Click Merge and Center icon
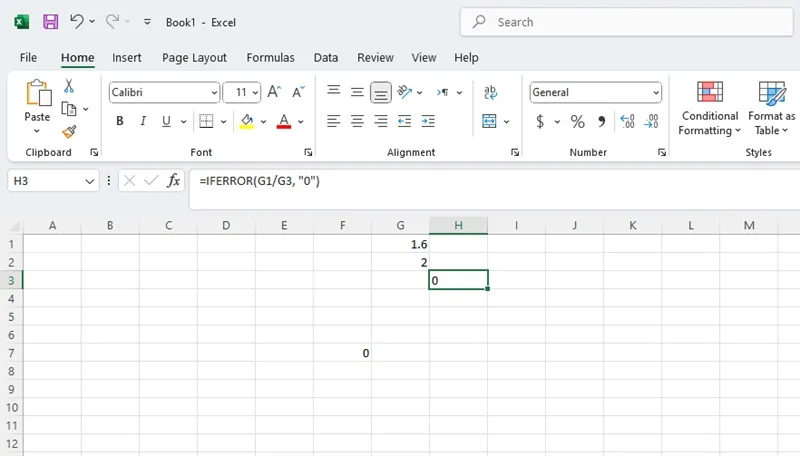The image size is (800, 456). click(489, 121)
